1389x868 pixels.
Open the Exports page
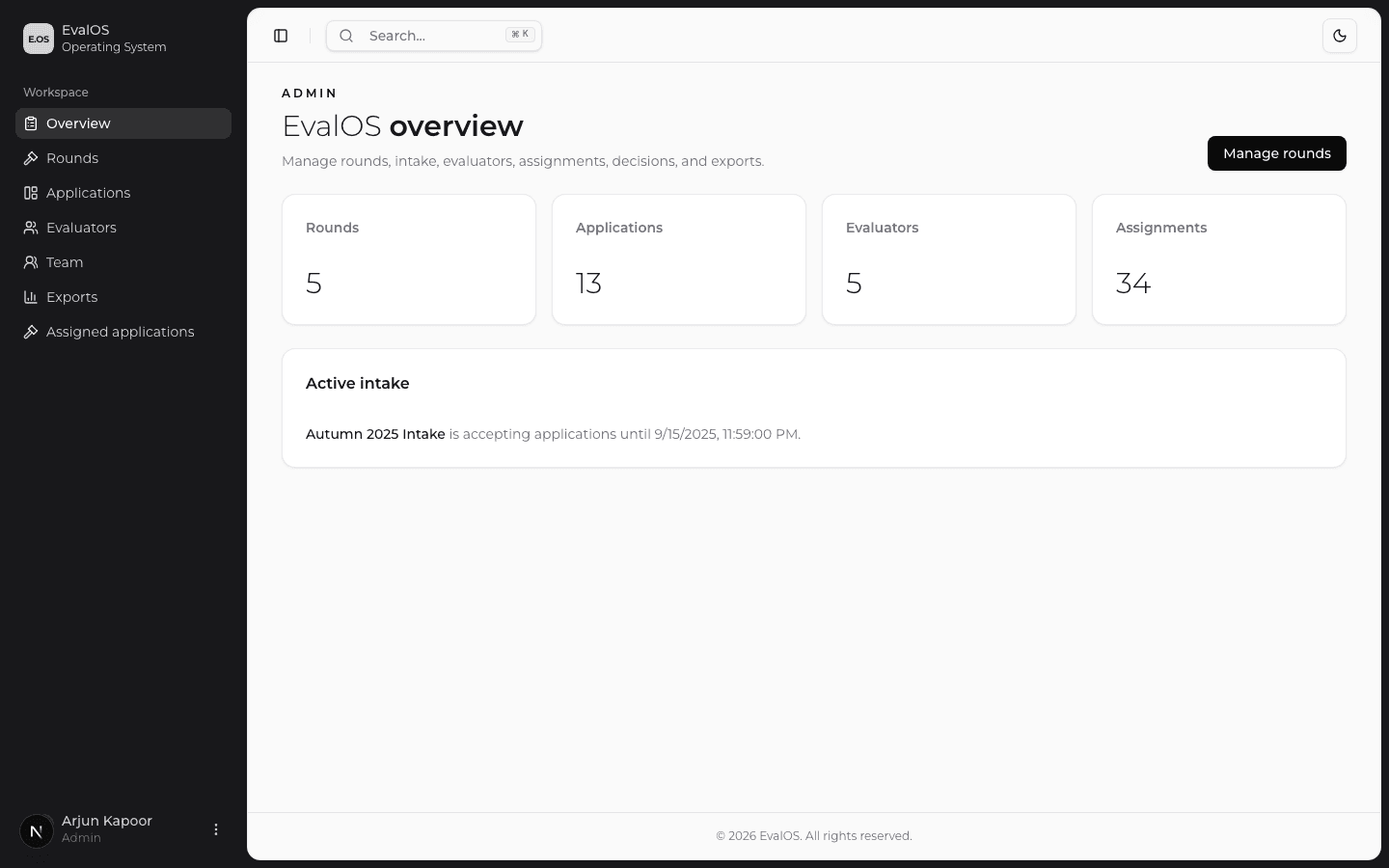[123, 297]
